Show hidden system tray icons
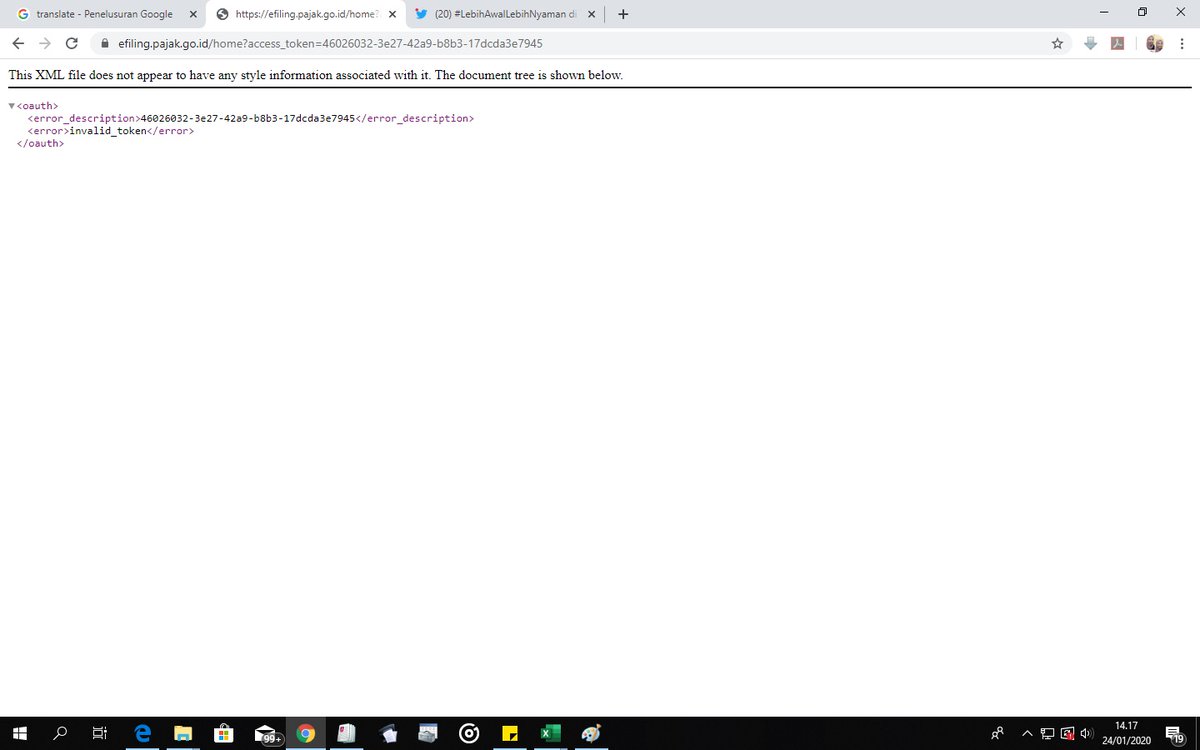The image size is (1200, 750). point(1026,733)
